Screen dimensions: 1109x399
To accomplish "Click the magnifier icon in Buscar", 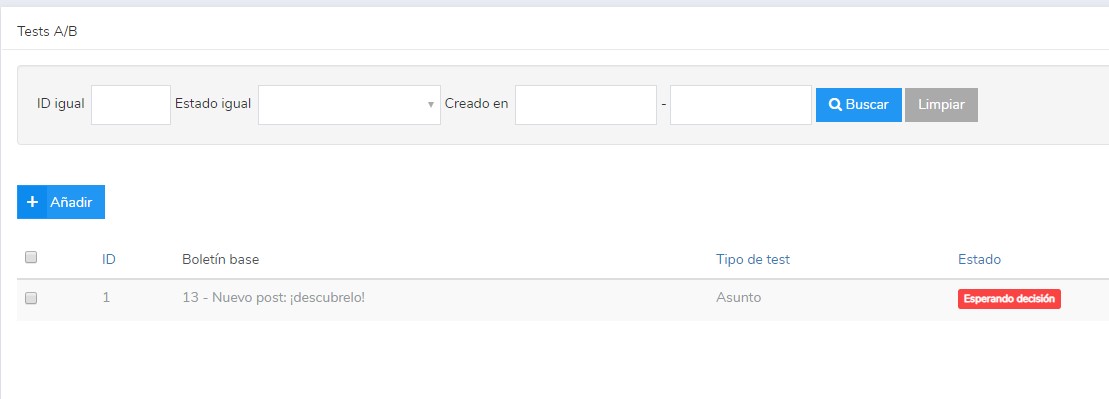I will [x=835, y=105].
